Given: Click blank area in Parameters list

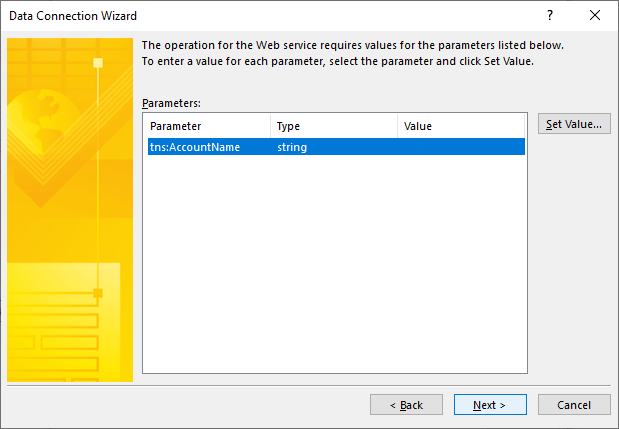Looking at the screenshot, I should pyautogui.click(x=335, y=270).
